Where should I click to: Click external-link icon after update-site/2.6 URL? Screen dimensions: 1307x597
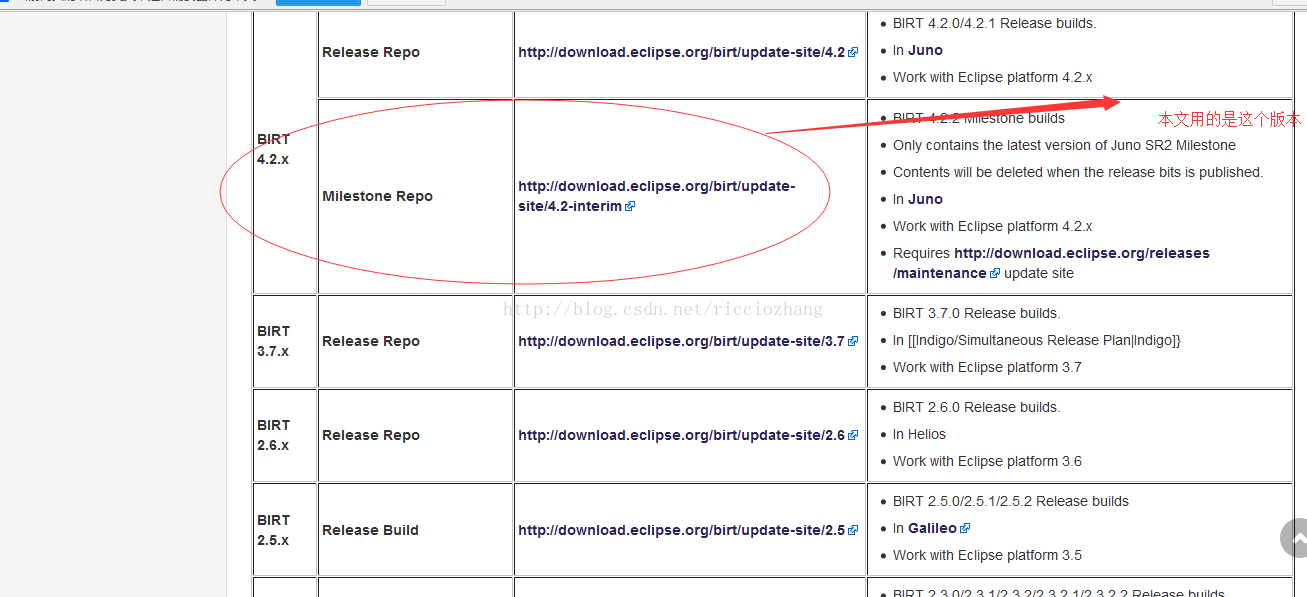click(853, 436)
